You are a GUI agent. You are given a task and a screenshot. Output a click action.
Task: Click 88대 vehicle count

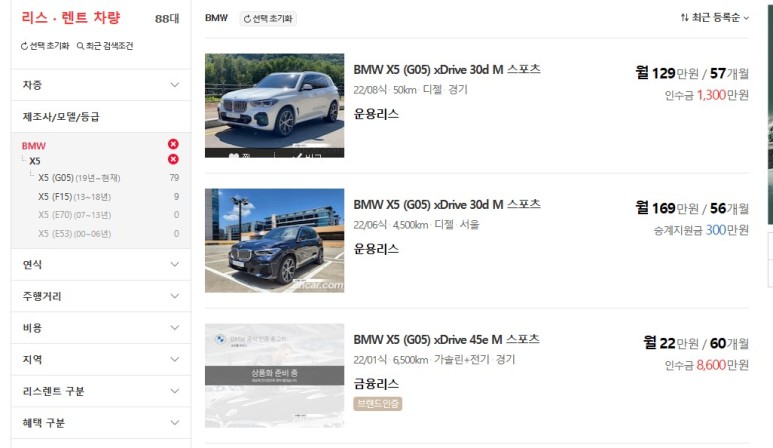click(x=167, y=19)
